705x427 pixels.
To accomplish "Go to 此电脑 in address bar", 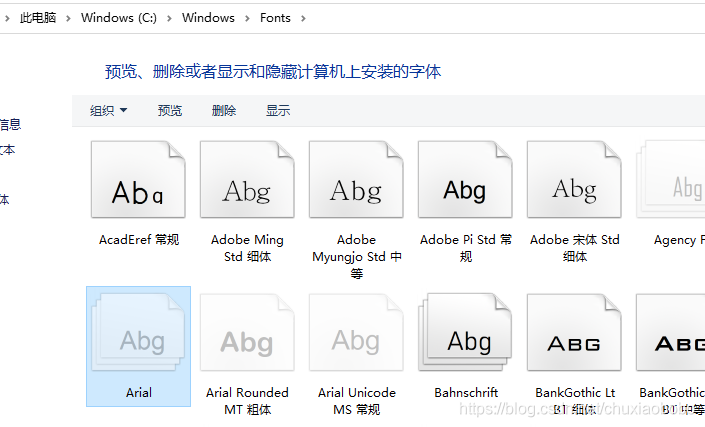I will point(38,18).
